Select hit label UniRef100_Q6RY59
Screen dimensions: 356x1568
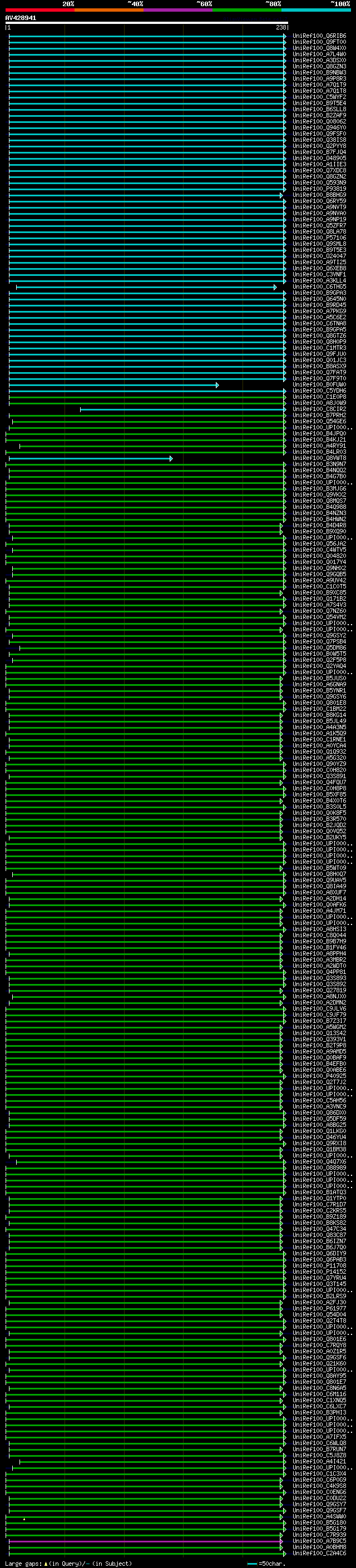pos(319,201)
